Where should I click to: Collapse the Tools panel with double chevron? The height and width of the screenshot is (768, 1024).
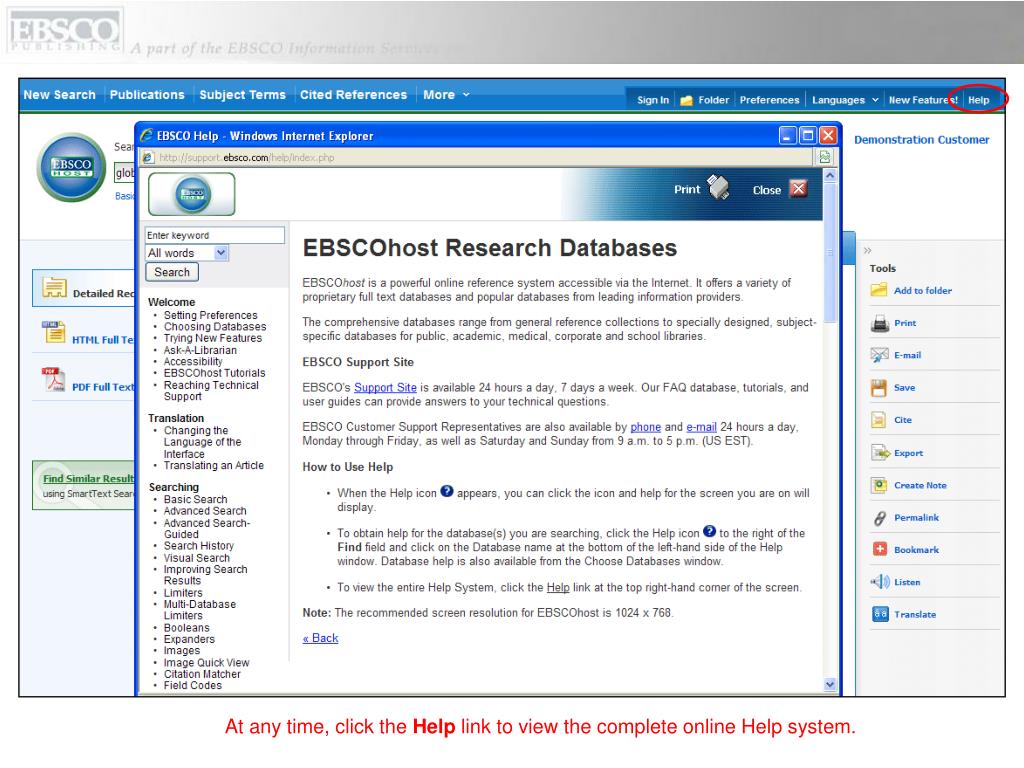[867, 251]
